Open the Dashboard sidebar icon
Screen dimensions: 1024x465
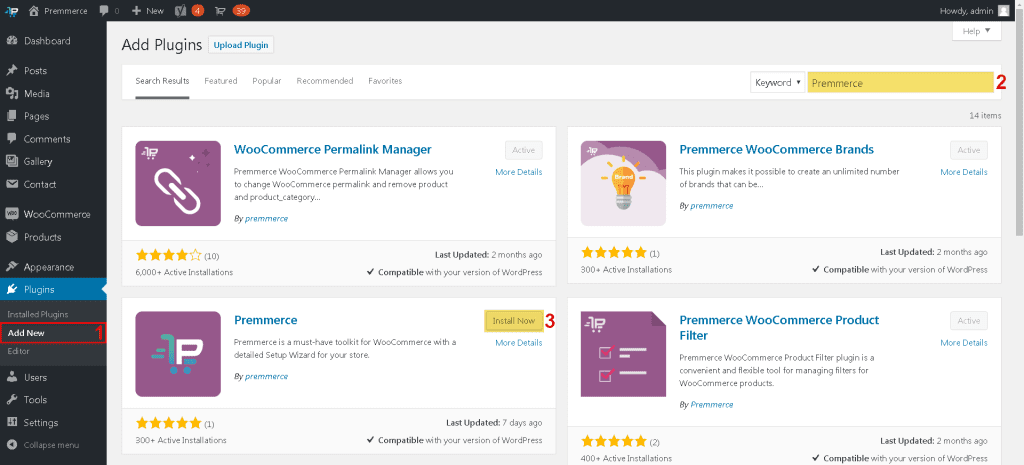tap(12, 40)
